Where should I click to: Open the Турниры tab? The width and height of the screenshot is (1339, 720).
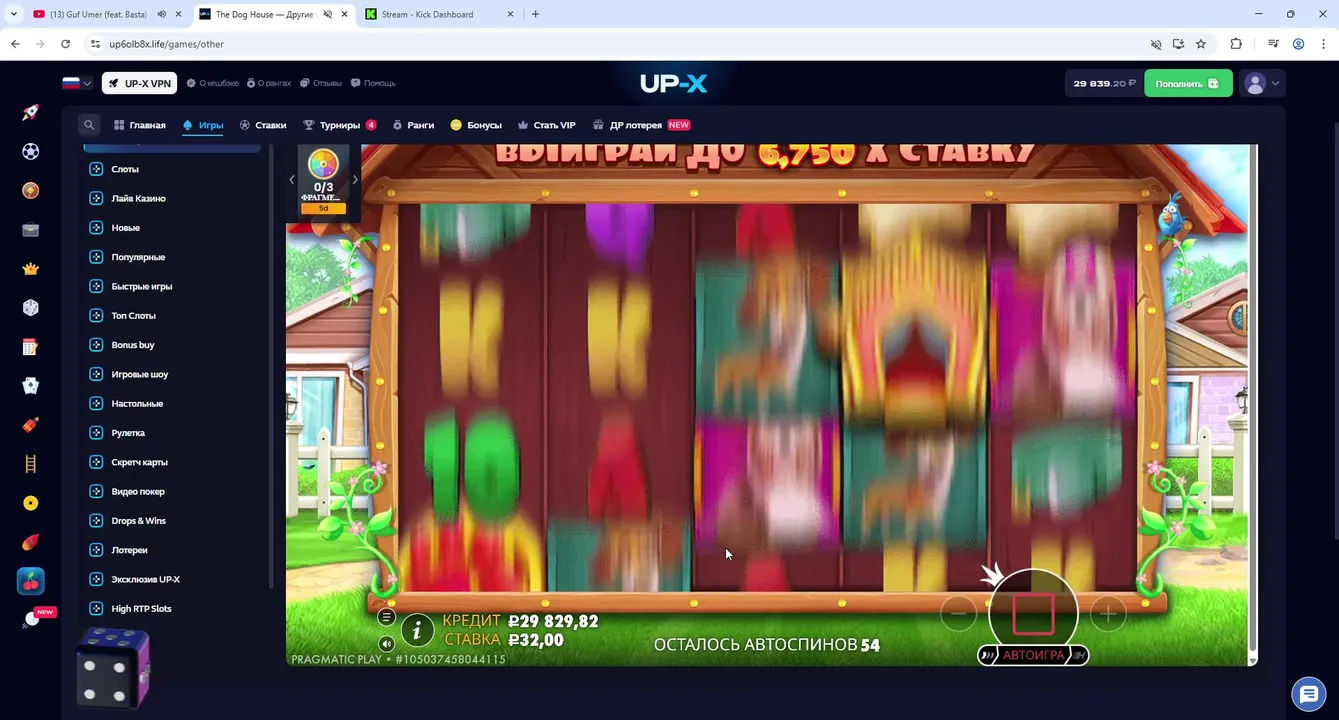click(x=340, y=125)
